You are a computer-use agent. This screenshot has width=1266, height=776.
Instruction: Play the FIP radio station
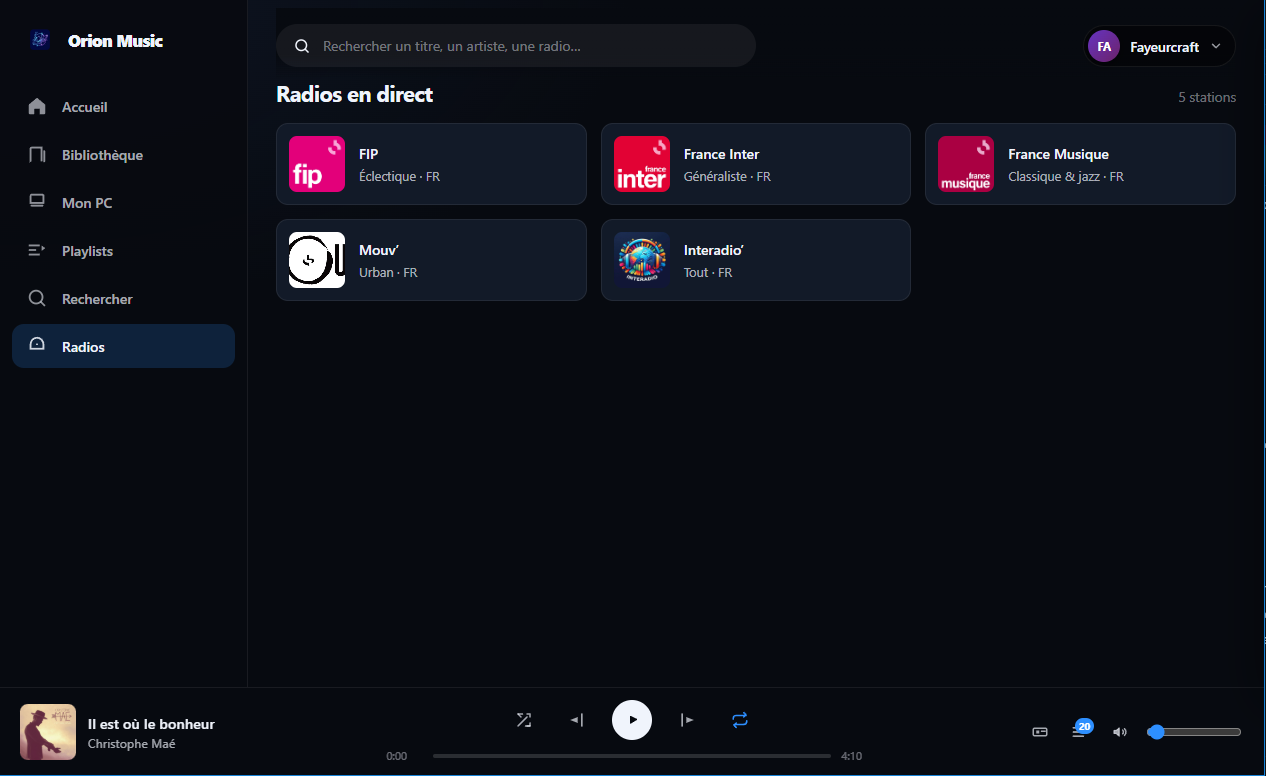click(431, 164)
